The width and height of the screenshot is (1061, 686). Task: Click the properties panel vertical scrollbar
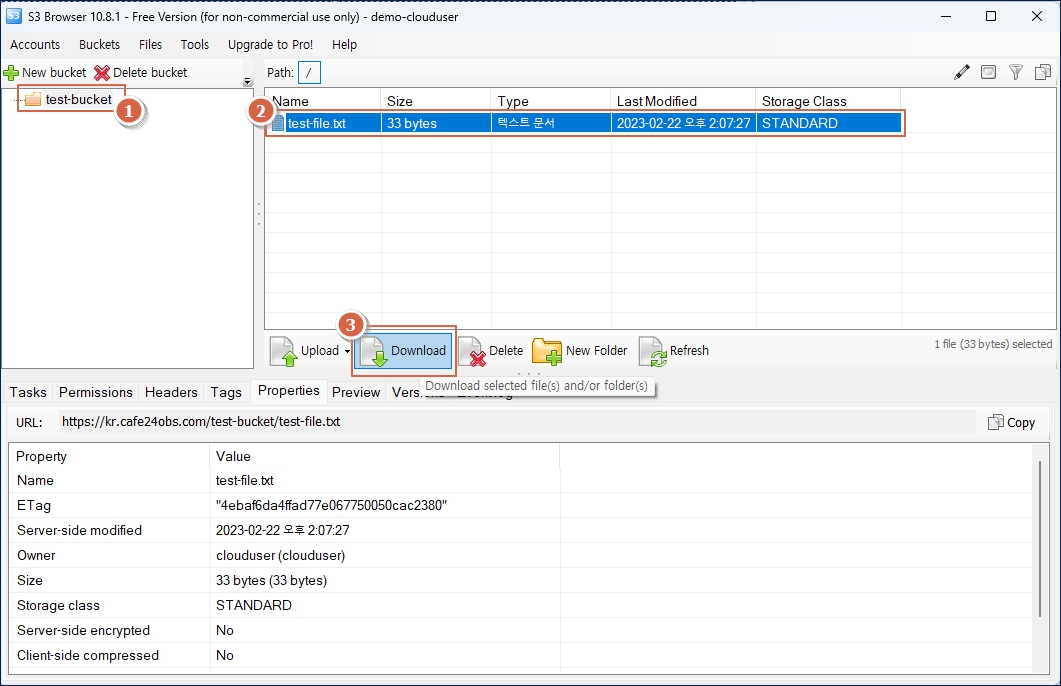point(1041,539)
